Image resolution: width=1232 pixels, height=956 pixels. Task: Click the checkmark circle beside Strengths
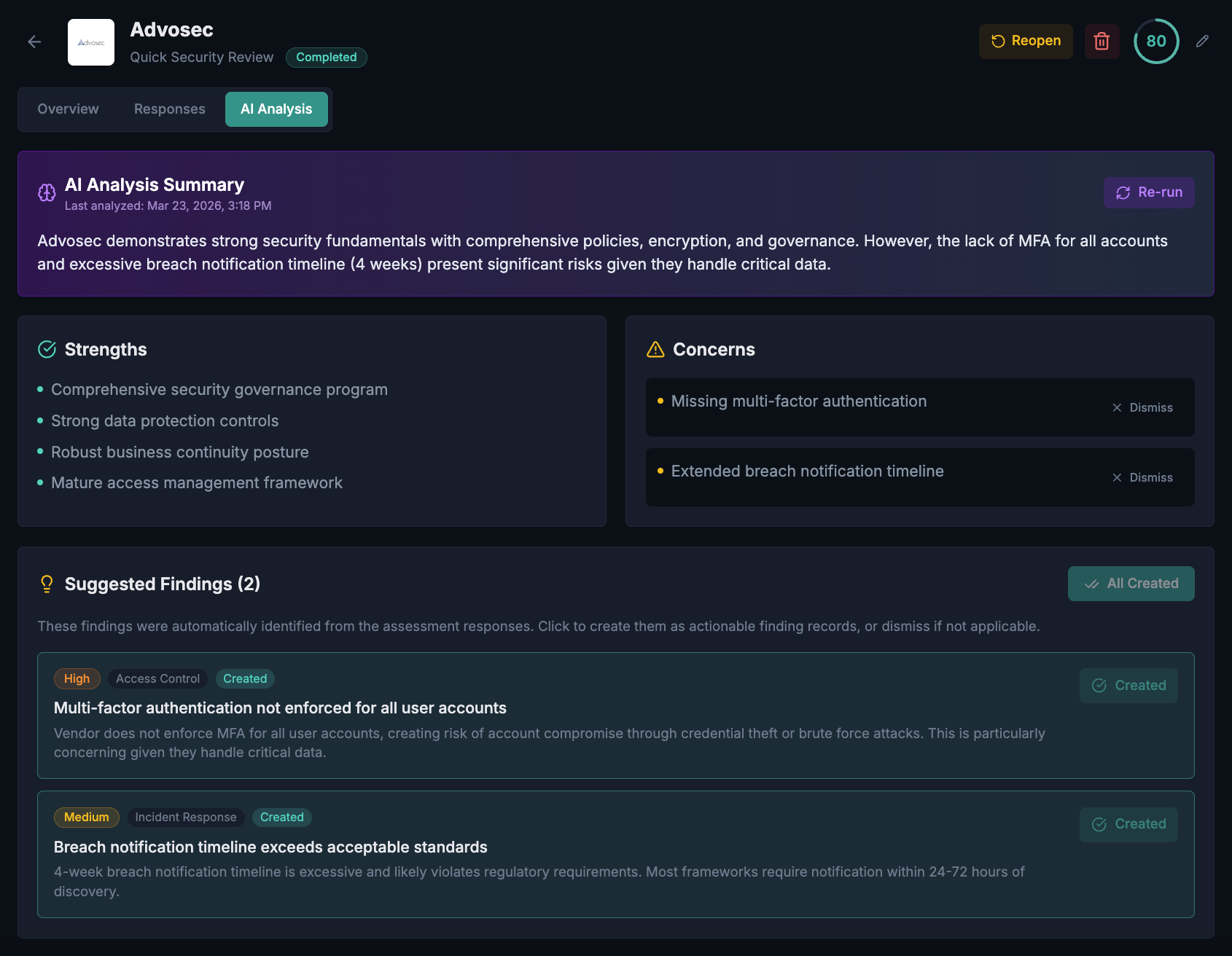[47, 349]
